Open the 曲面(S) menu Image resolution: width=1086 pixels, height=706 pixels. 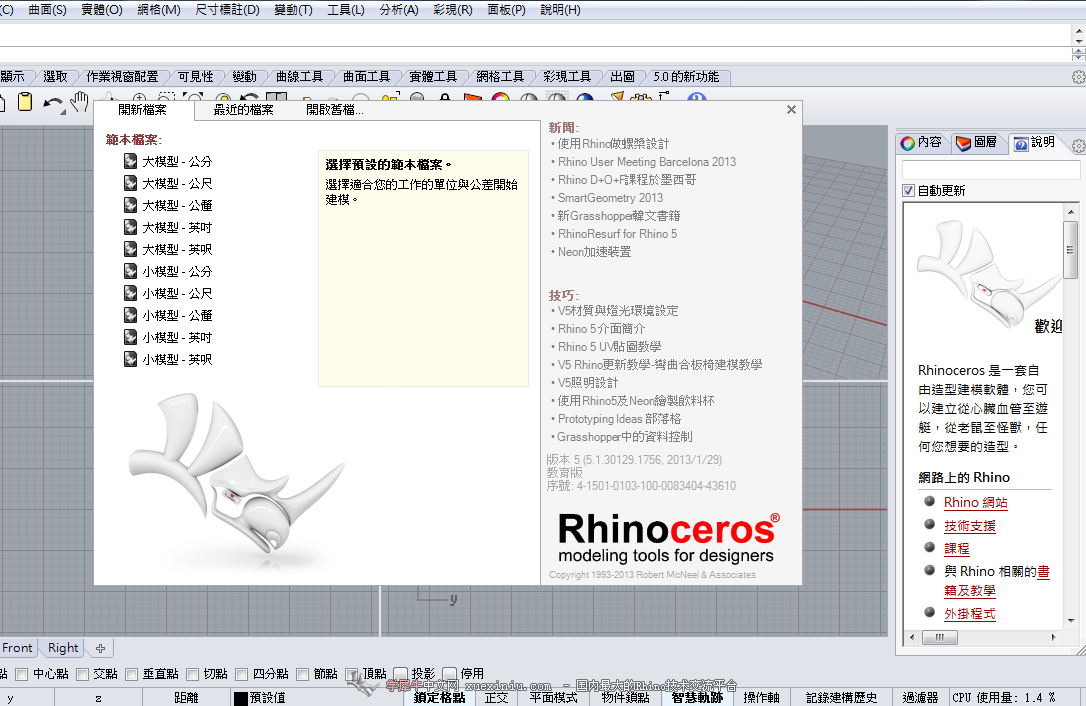[x=48, y=10]
